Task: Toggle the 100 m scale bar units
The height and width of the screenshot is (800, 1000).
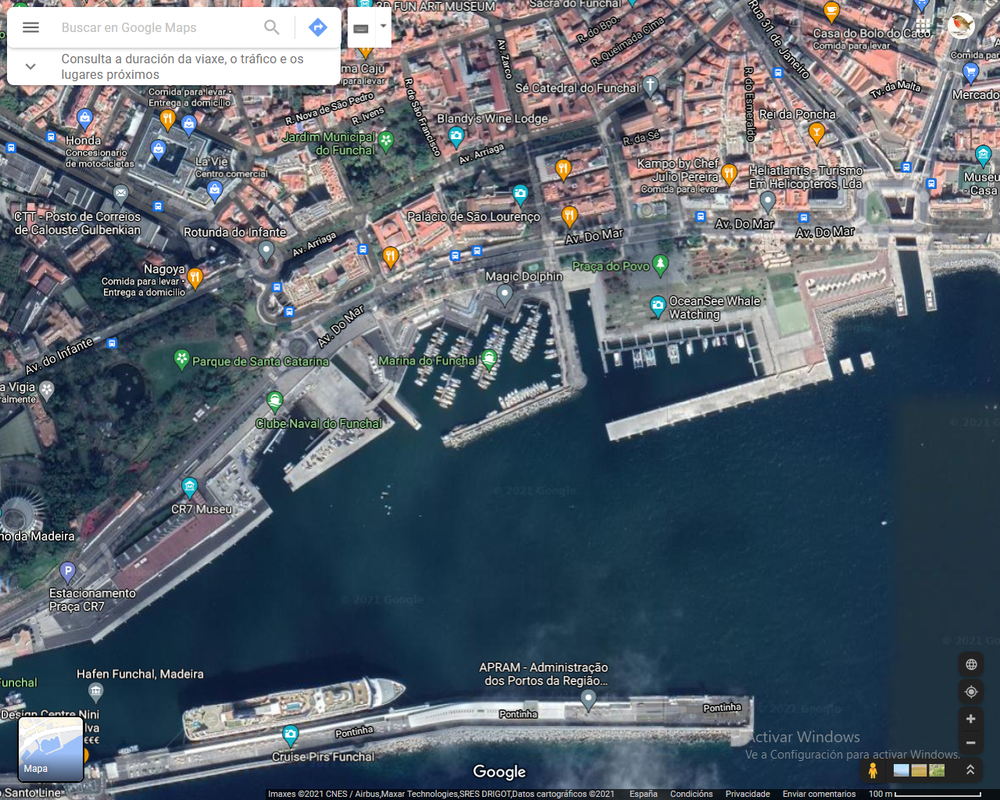Action: tap(925, 794)
